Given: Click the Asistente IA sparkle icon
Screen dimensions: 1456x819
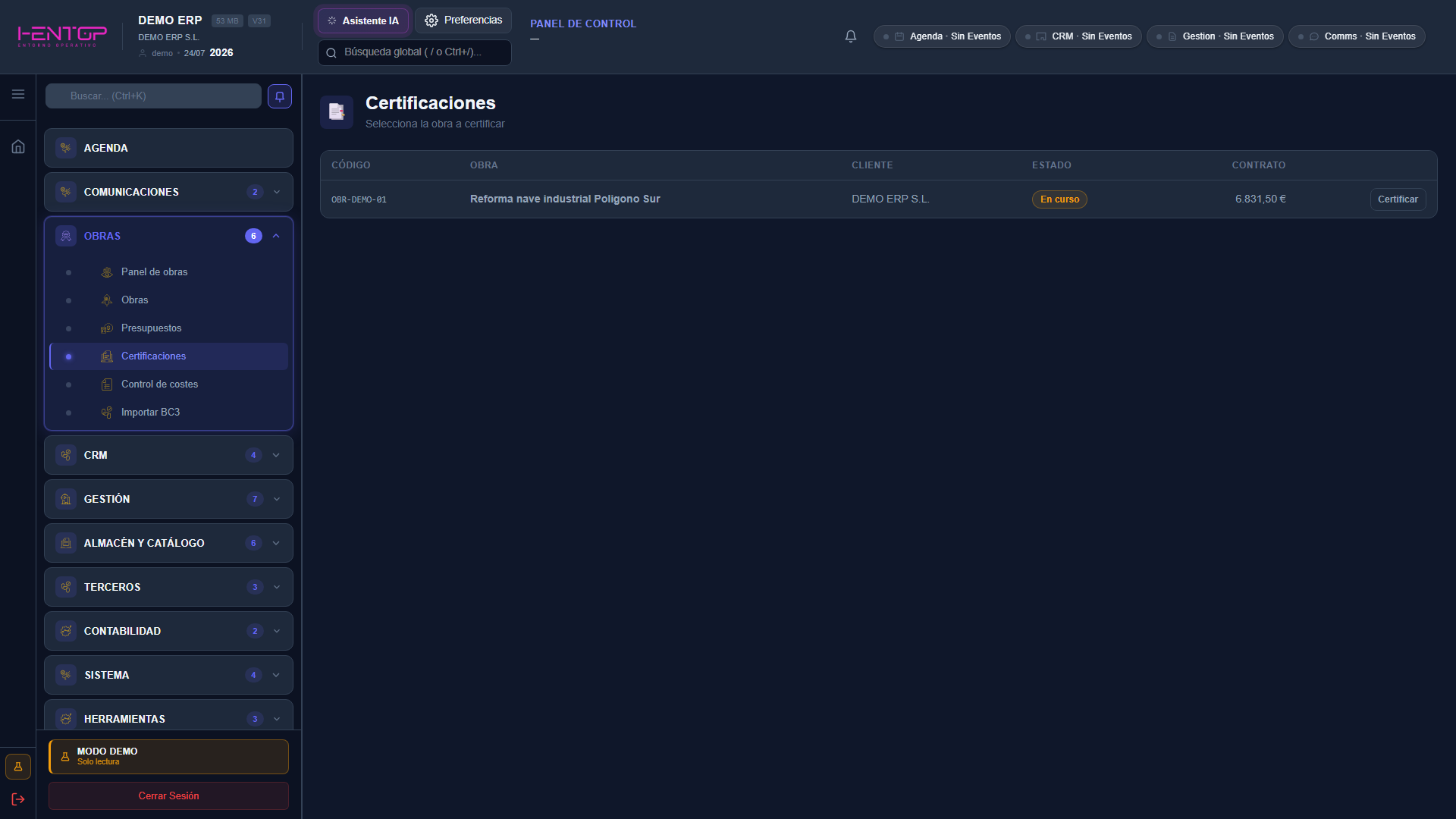Looking at the screenshot, I should [x=331, y=20].
